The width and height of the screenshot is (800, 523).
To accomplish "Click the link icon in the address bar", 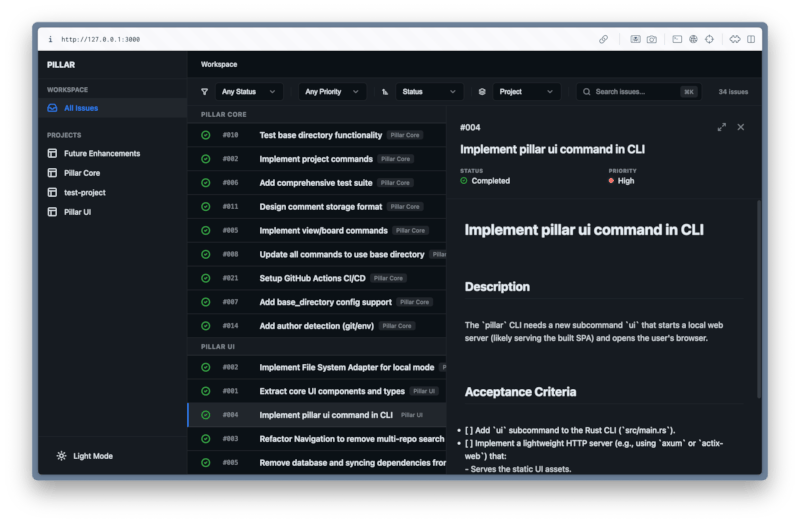I will click(x=604, y=39).
